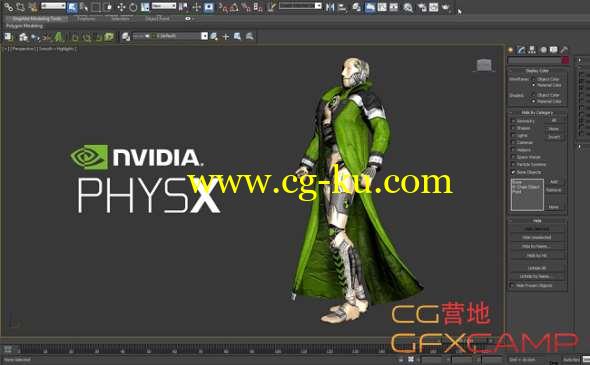Open the Rendered Frame Window icon
The image size is (590, 365).
pos(434,7)
